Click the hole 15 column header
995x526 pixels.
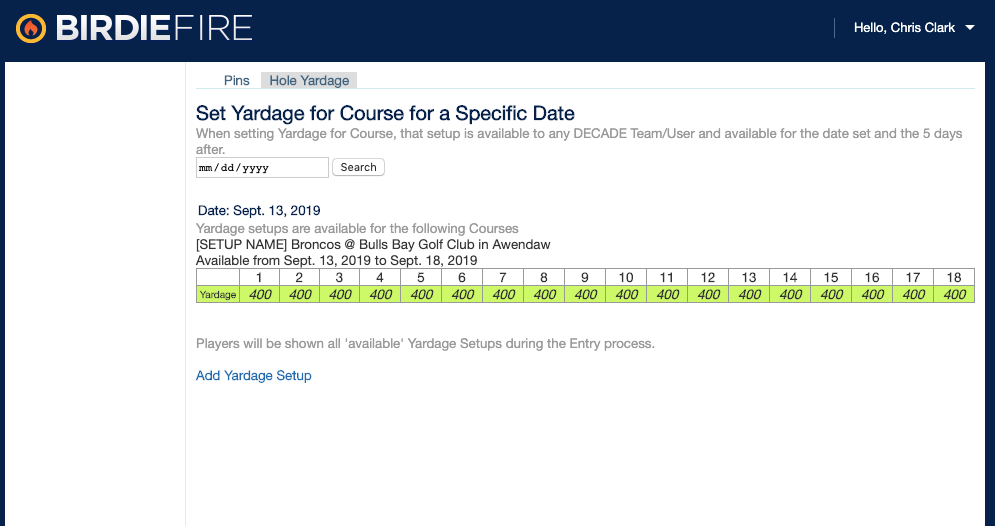[x=831, y=277]
